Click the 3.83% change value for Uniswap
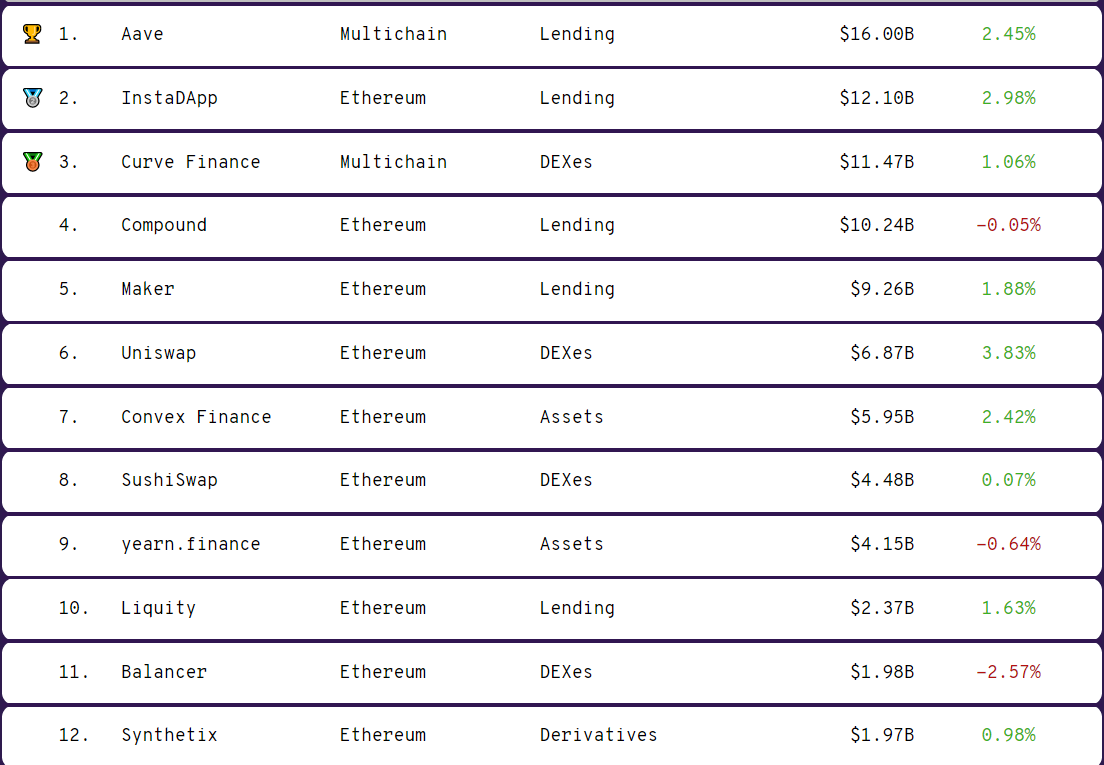Image resolution: width=1104 pixels, height=765 pixels. pyautogui.click(x=1008, y=353)
